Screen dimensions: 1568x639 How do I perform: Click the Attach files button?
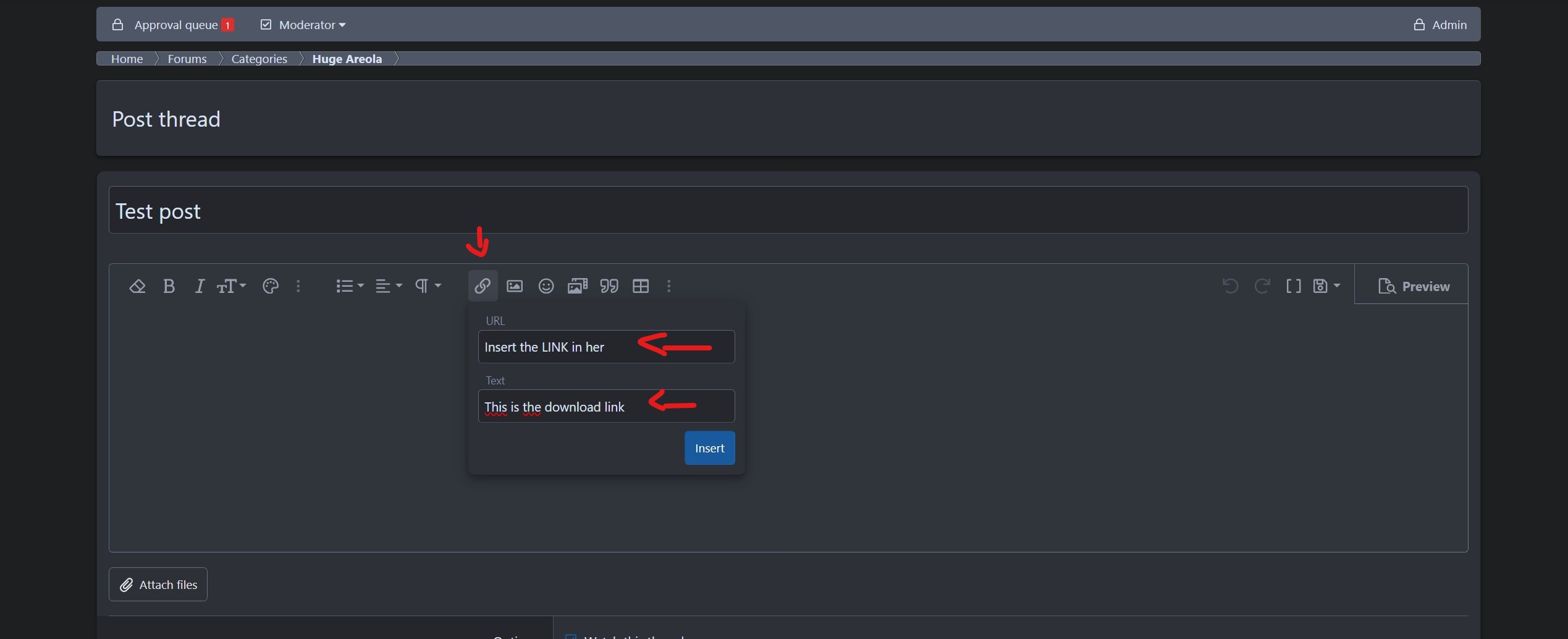[x=158, y=585]
